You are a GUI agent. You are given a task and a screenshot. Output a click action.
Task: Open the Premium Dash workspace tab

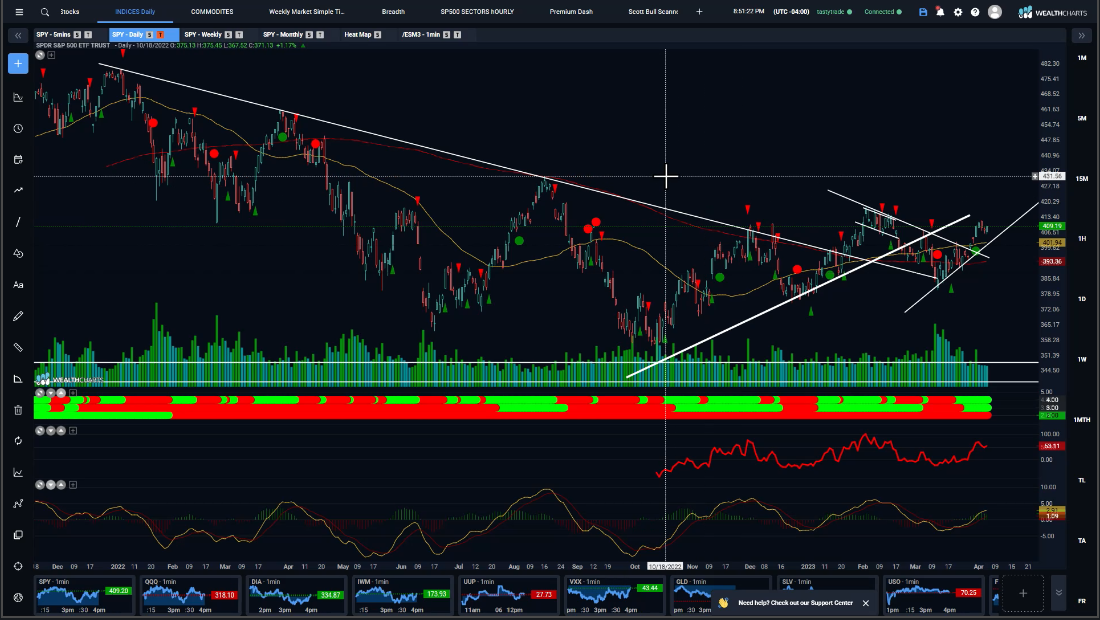click(571, 12)
